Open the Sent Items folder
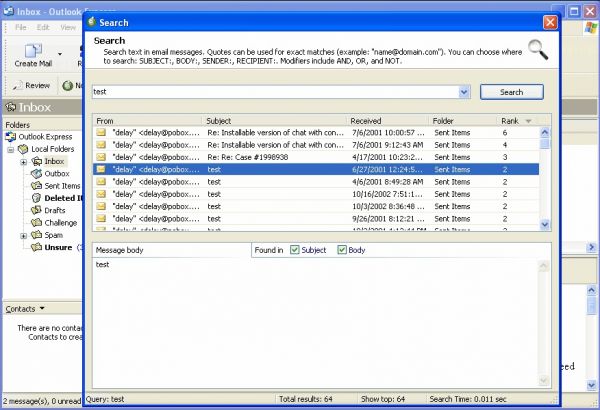Screen dimensions: 600x410 click(x=61, y=186)
